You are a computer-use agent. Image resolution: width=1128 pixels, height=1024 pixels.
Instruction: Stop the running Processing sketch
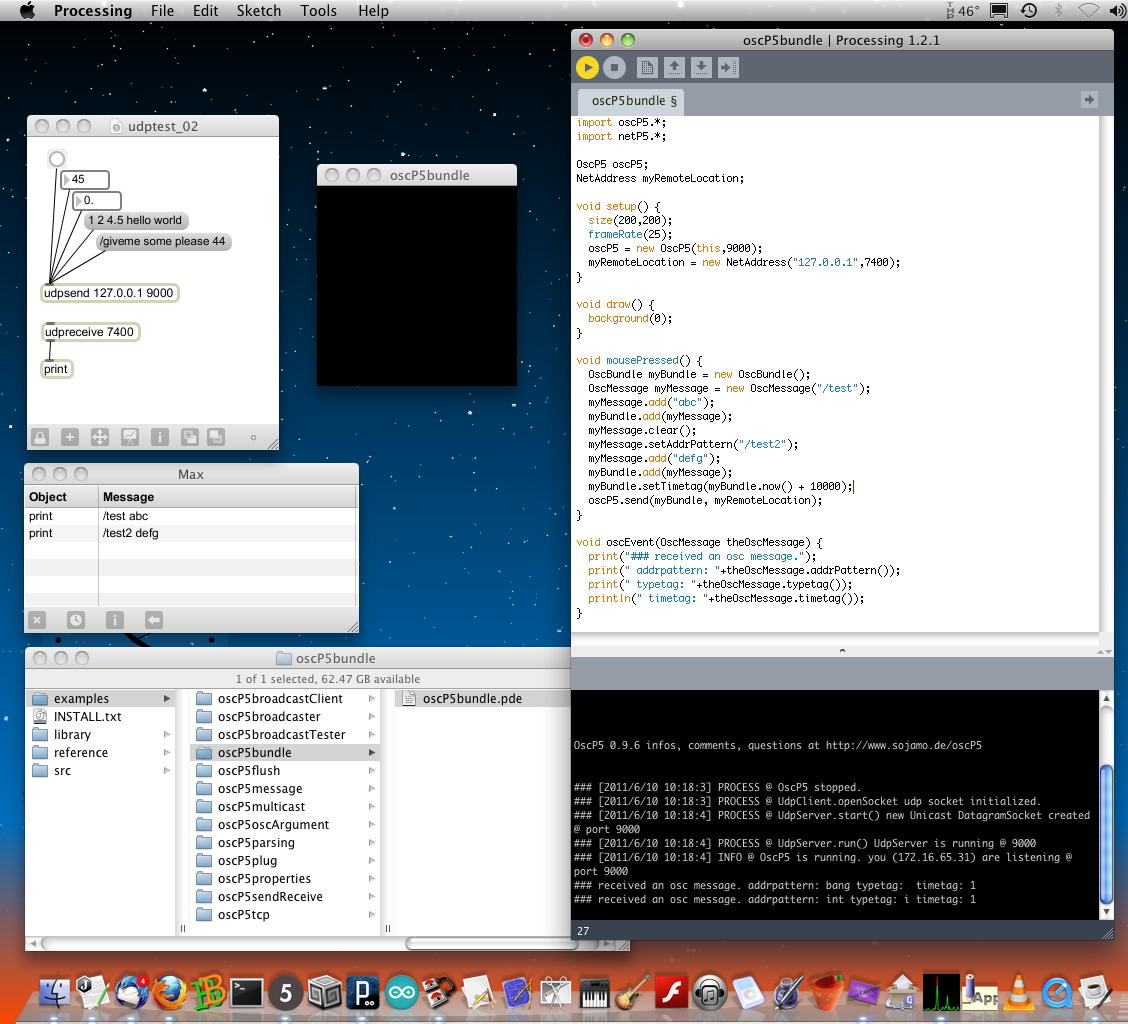(x=614, y=67)
